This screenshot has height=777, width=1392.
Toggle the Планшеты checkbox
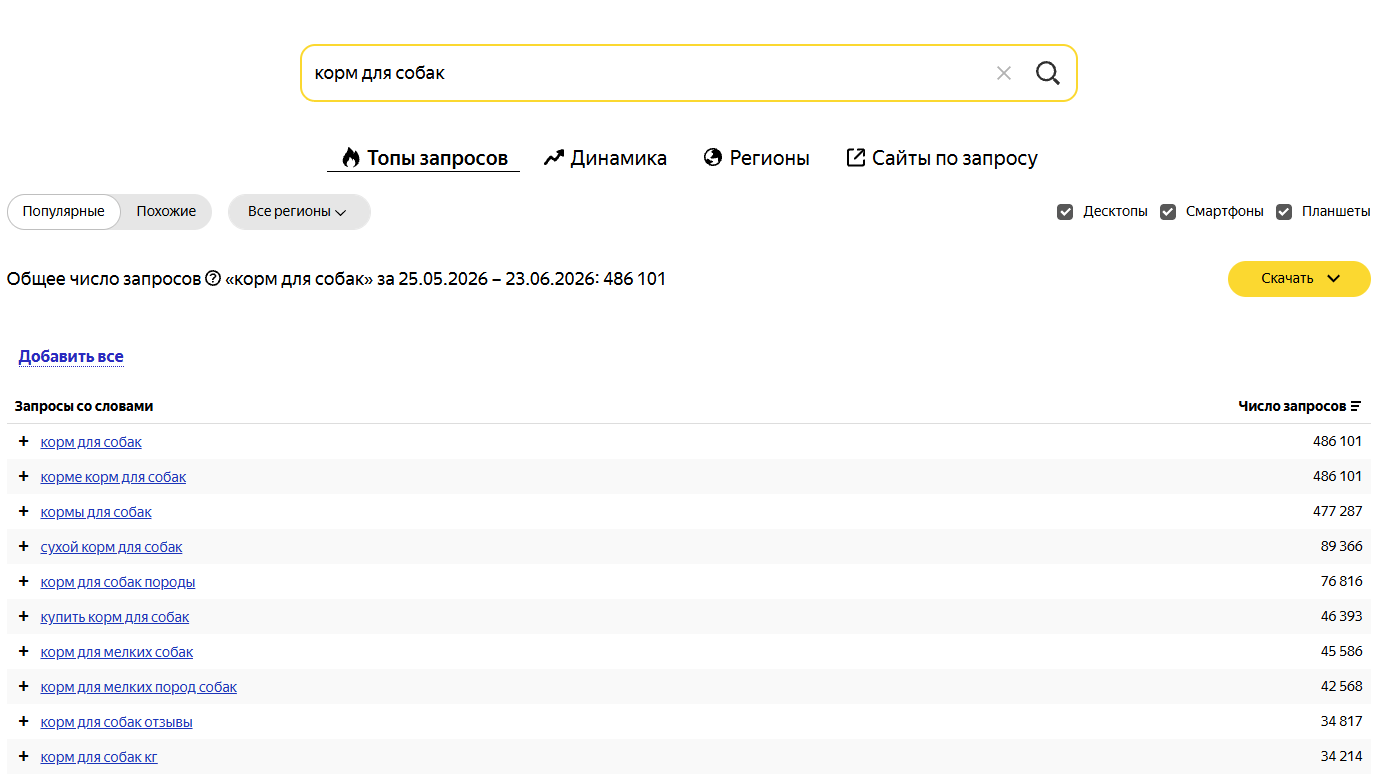click(x=1284, y=212)
